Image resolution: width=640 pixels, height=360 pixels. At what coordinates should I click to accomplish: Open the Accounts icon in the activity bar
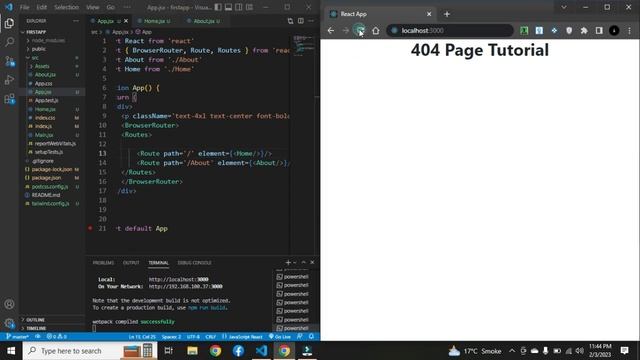[x=9, y=304]
